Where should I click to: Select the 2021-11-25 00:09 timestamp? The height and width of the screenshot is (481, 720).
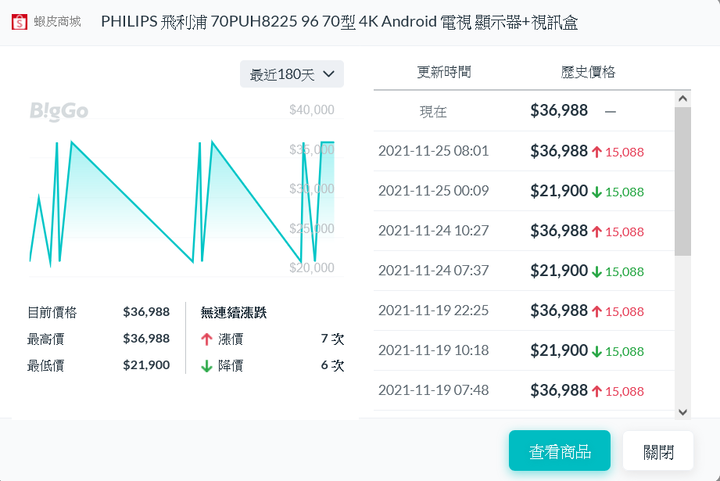(433, 191)
